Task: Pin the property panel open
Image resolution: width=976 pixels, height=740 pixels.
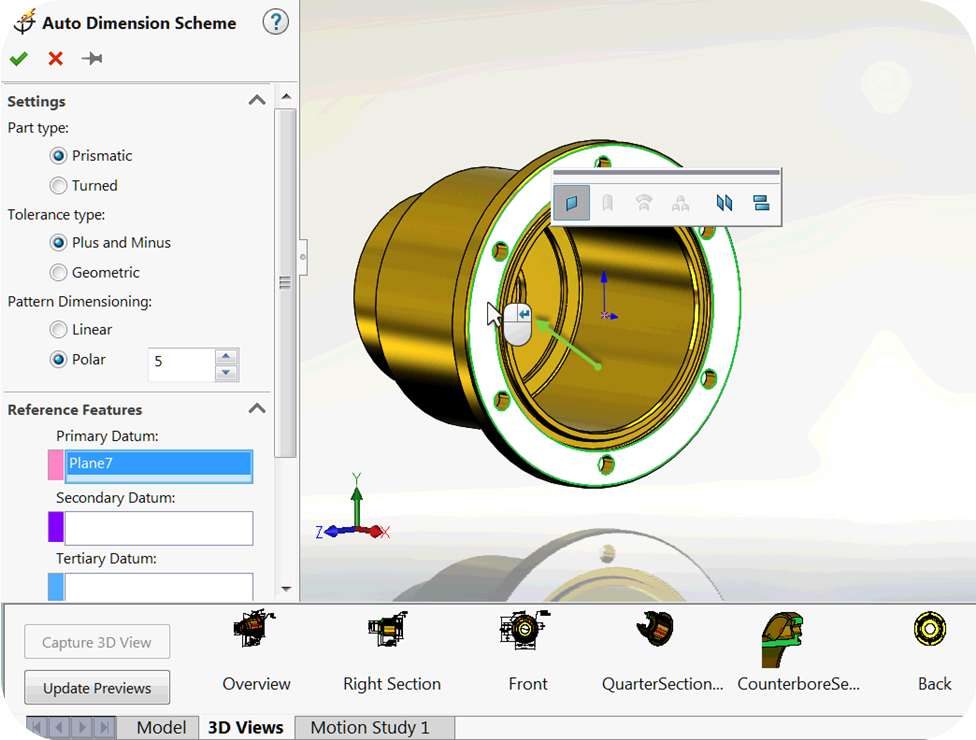Action: [92, 59]
